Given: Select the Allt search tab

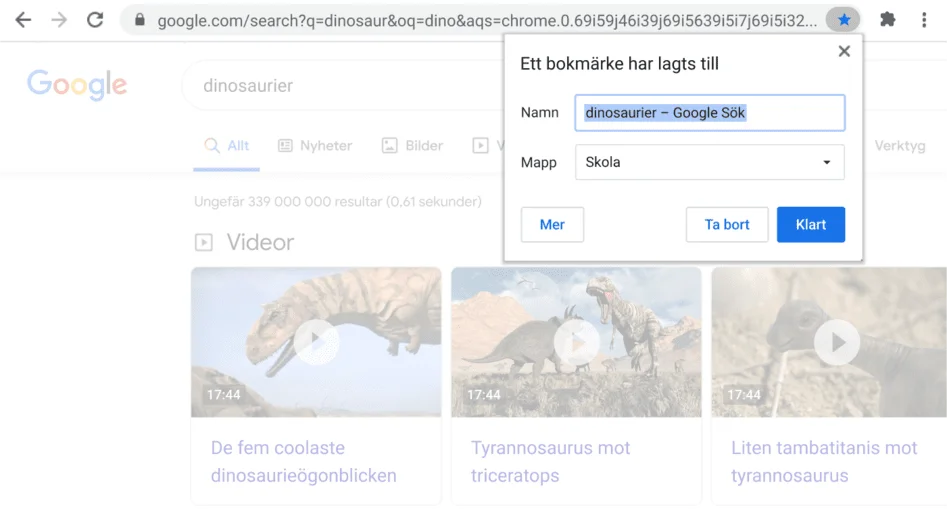Looking at the screenshot, I should pyautogui.click(x=227, y=146).
